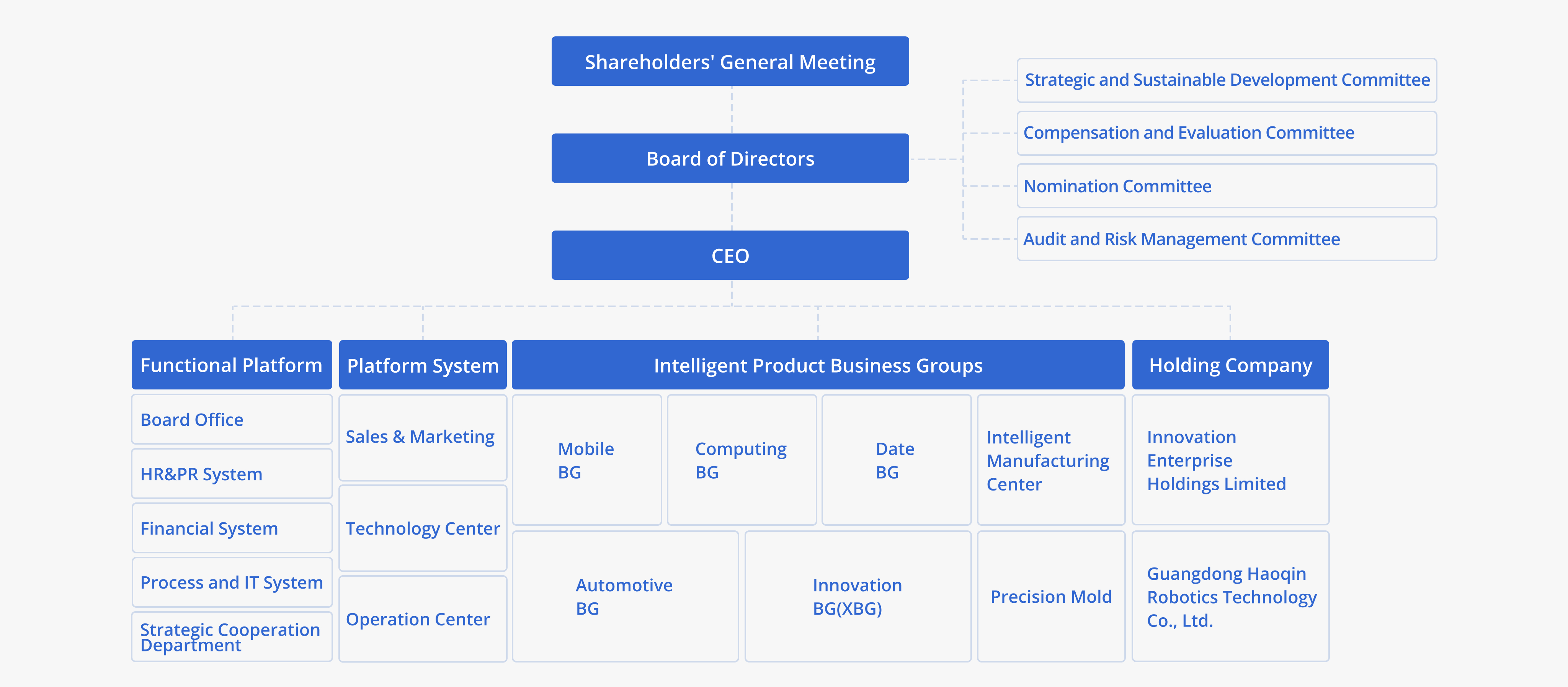The width and height of the screenshot is (1568, 687).
Task: Click the Shareholders' General Meeting box
Action: (730, 62)
